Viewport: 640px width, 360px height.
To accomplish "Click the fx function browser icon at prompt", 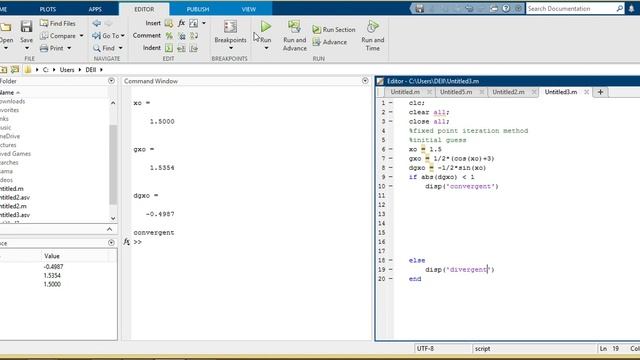I will click(x=127, y=242).
